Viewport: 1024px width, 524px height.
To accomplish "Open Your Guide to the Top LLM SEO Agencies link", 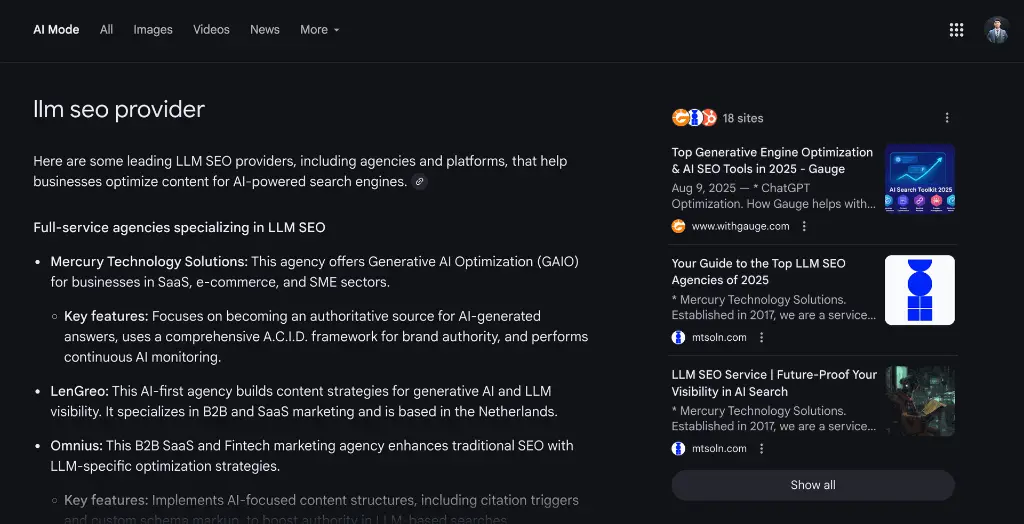I will pos(758,272).
